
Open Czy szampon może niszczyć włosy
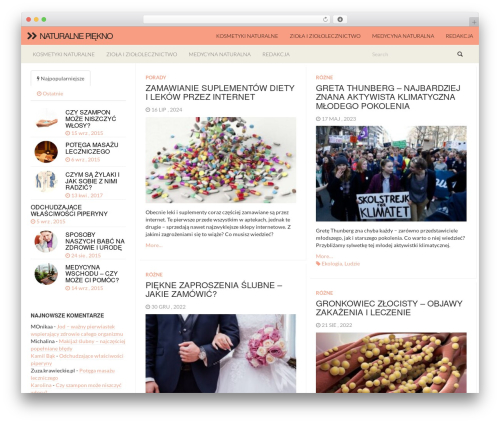[90, 119]
